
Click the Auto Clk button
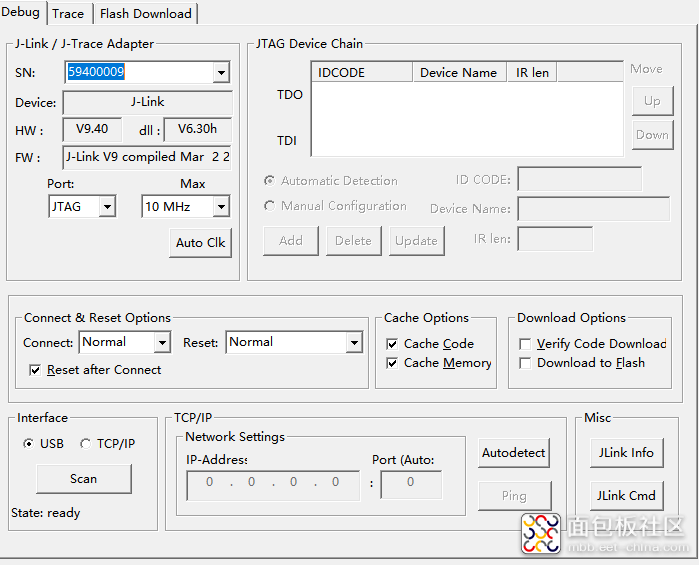pyautogui.click(x=201, y=243)
